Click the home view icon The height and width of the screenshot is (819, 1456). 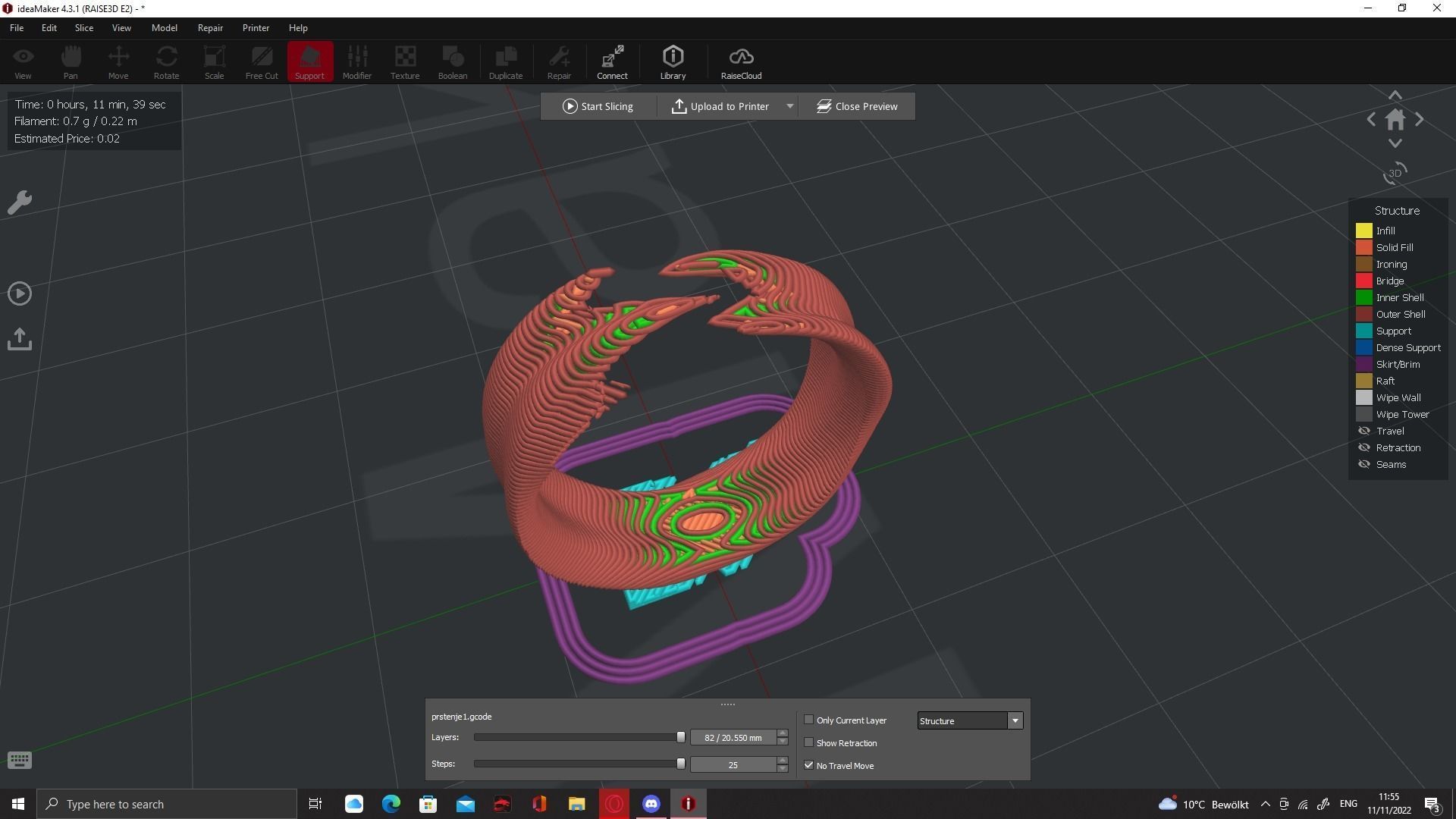[1395, 120]
